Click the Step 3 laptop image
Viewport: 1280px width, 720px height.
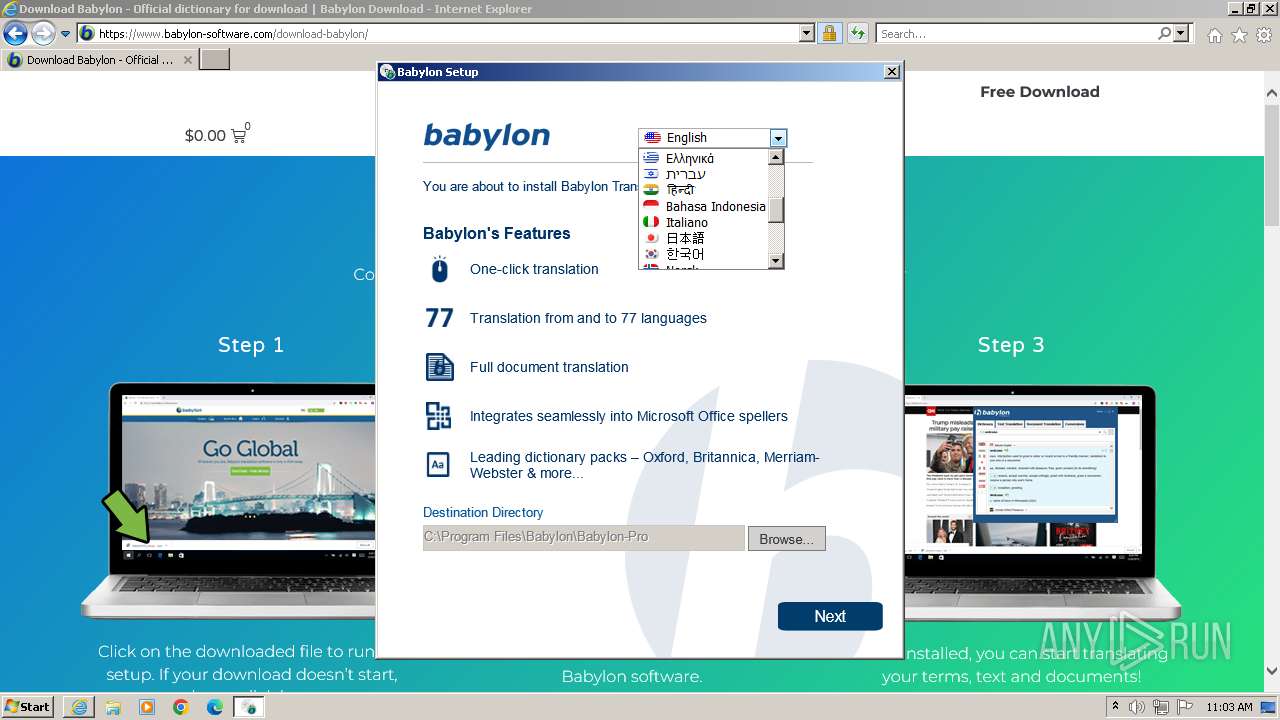pyautogui.click(x=1042, y=500)
